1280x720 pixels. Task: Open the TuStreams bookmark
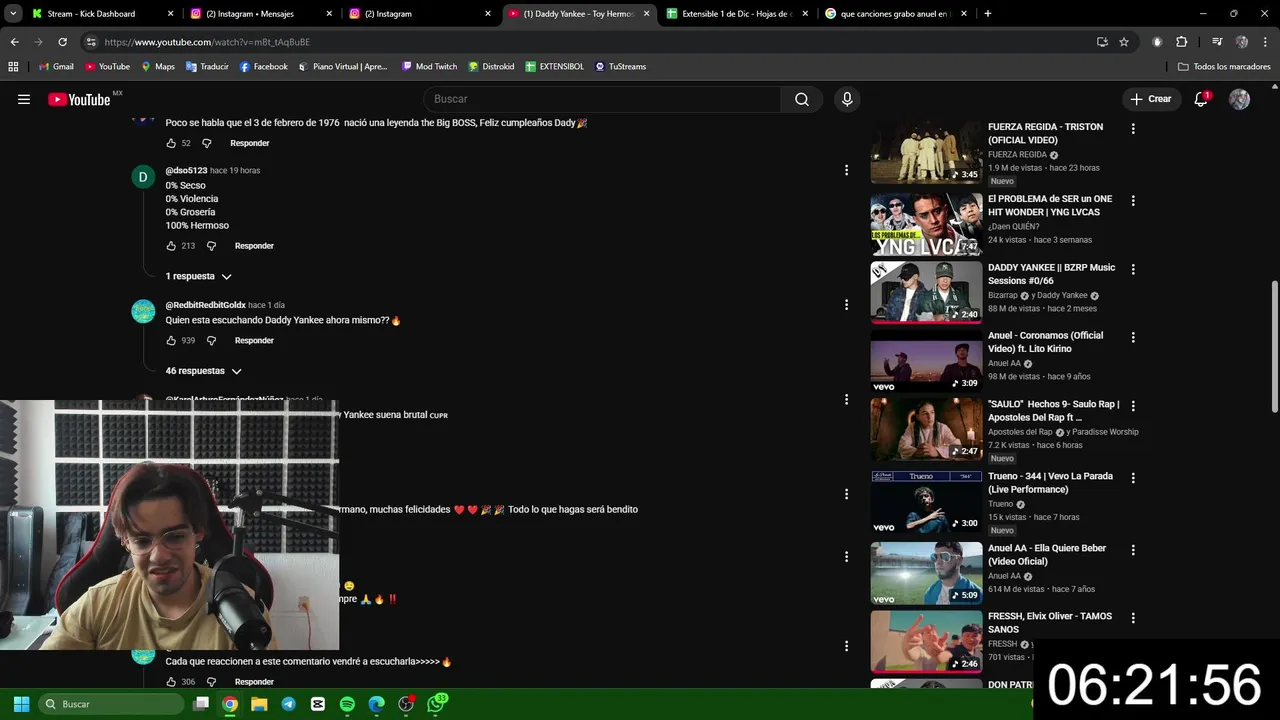(620, 67)
